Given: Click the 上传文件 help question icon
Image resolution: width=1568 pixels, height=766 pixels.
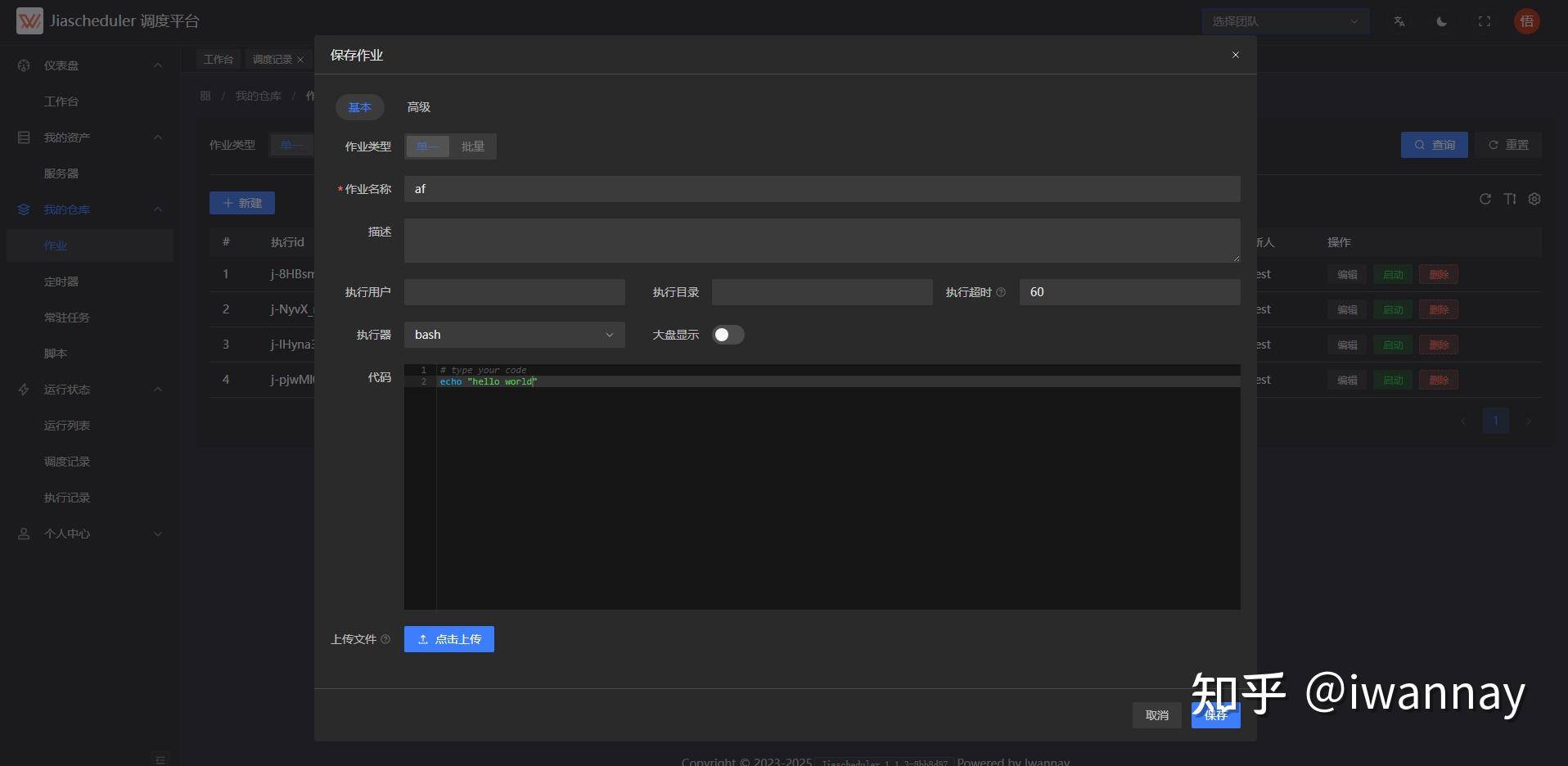Looking at the screenshot, I should pyautogui.click(x=385, y=639).
